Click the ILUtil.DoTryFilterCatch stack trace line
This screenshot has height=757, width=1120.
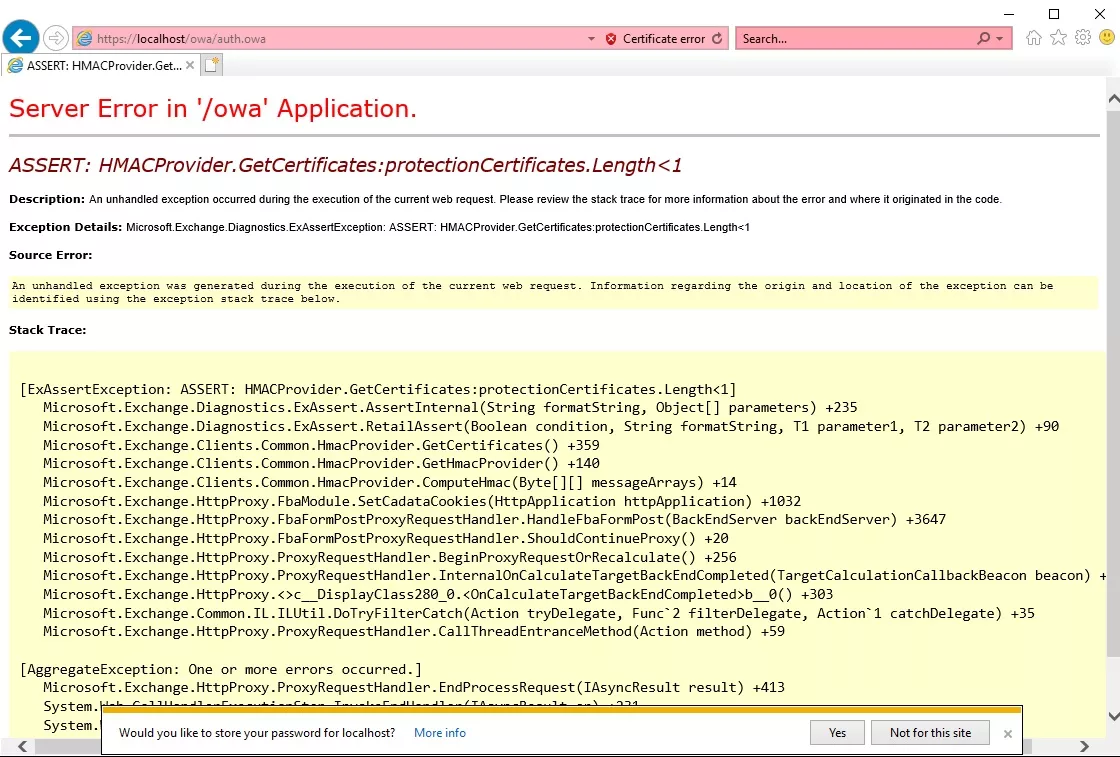click(x=539, y=613)
